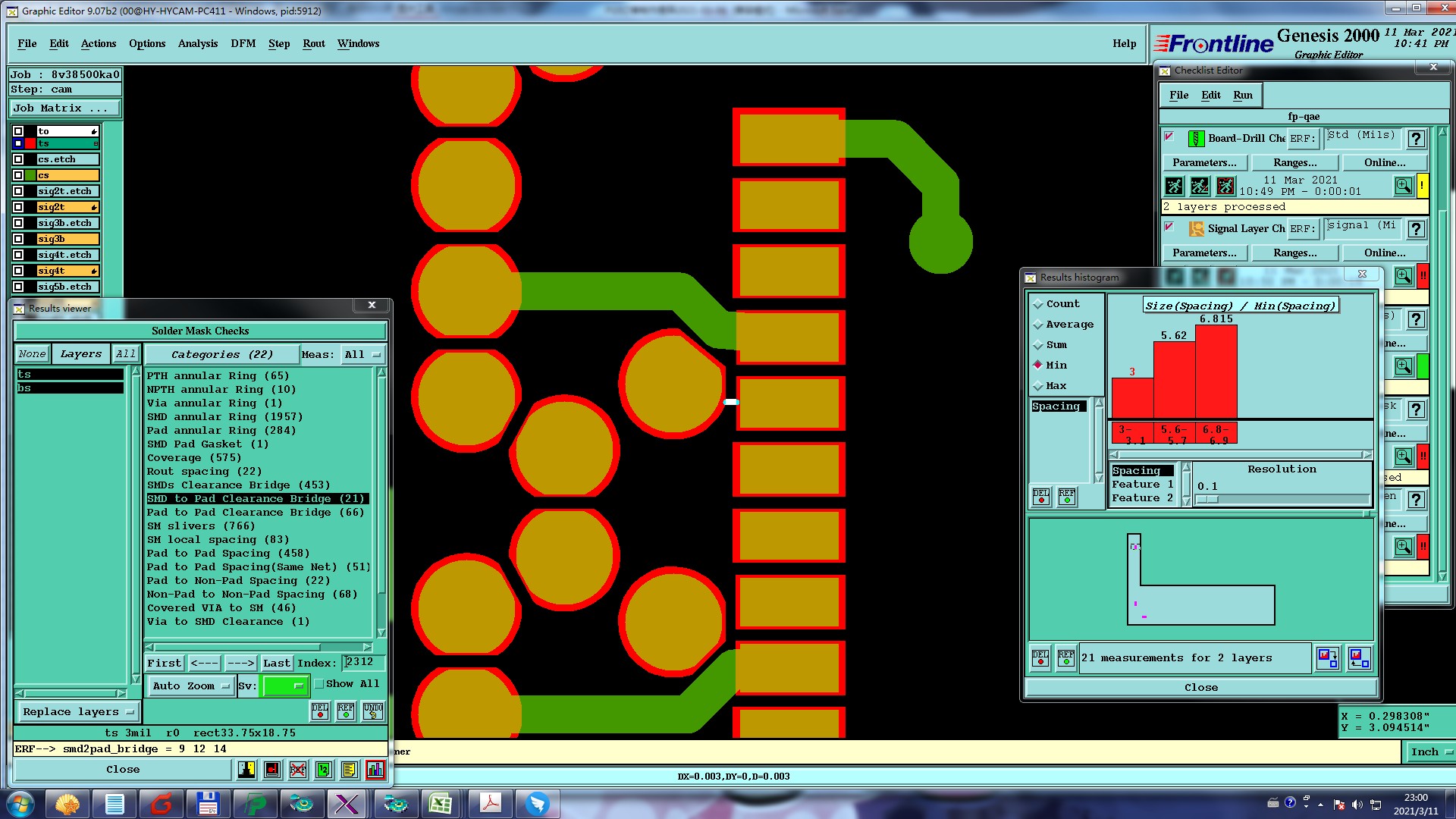Enable the Show All checkbox
Viewport: 1456px width, 819px height.
point(319,684)
